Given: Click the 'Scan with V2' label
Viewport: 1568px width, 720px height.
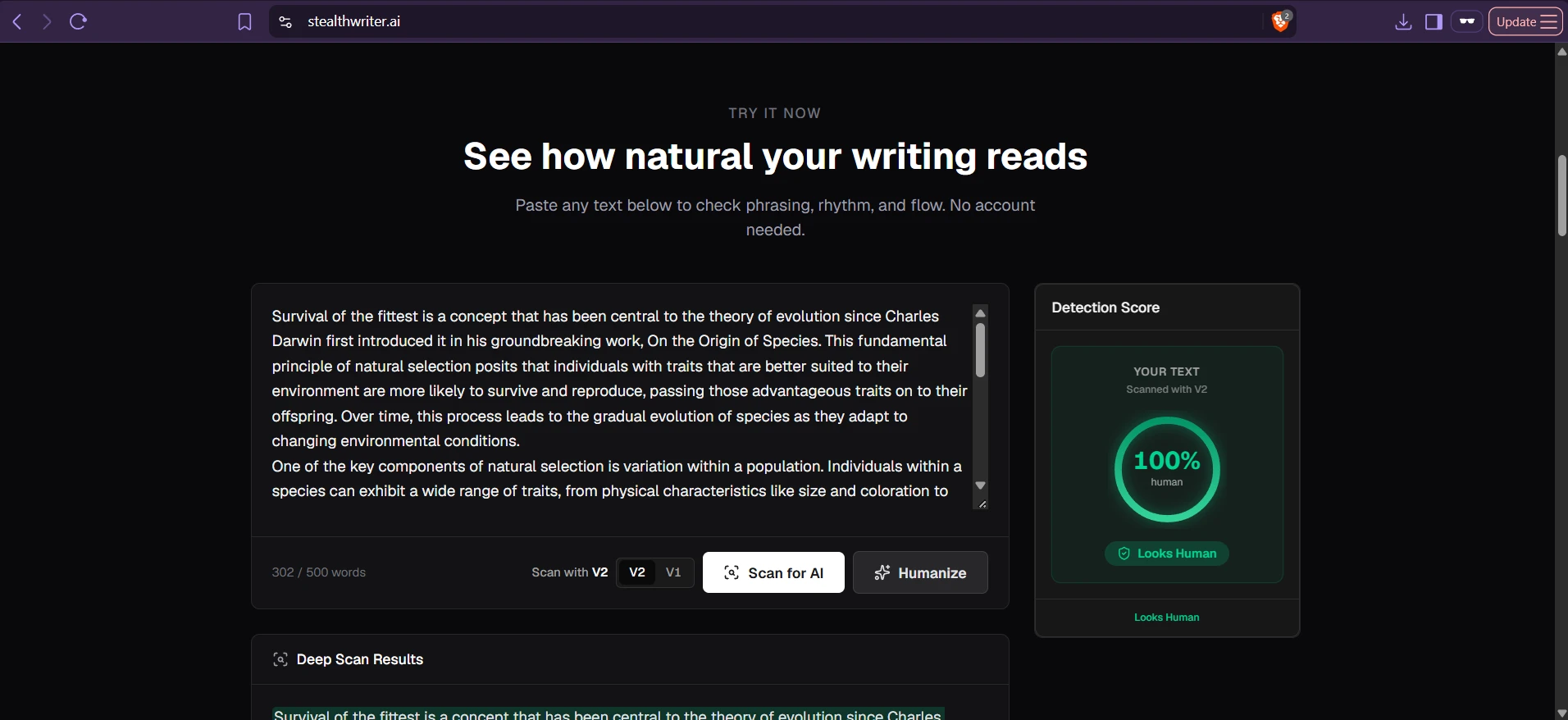Looking at the screenshot, I should tap(569, 572).
